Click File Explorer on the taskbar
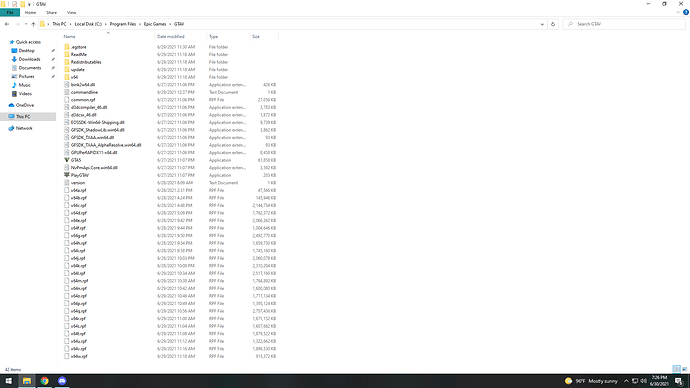 27,381
